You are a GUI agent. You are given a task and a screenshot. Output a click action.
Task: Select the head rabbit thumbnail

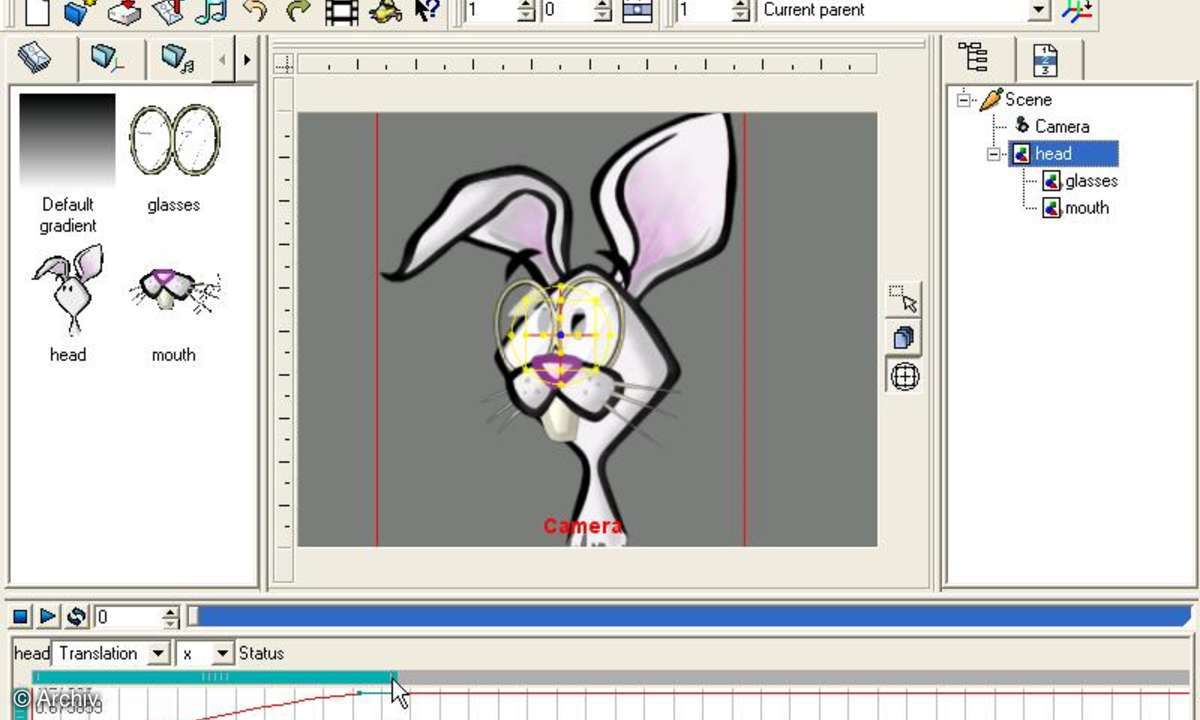tap(67, 290)
